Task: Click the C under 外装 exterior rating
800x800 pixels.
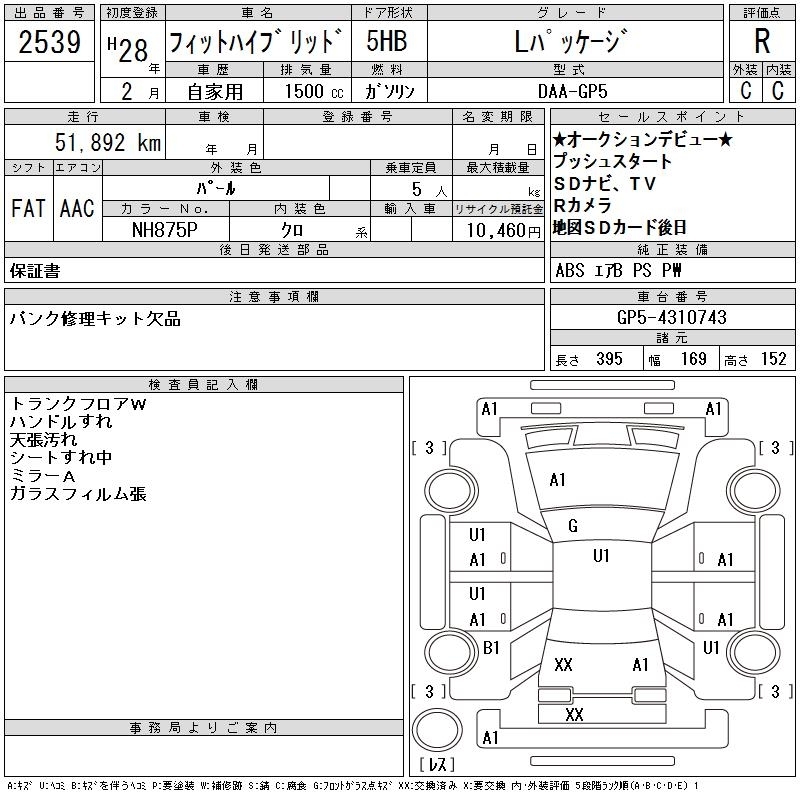Action: 745,90
